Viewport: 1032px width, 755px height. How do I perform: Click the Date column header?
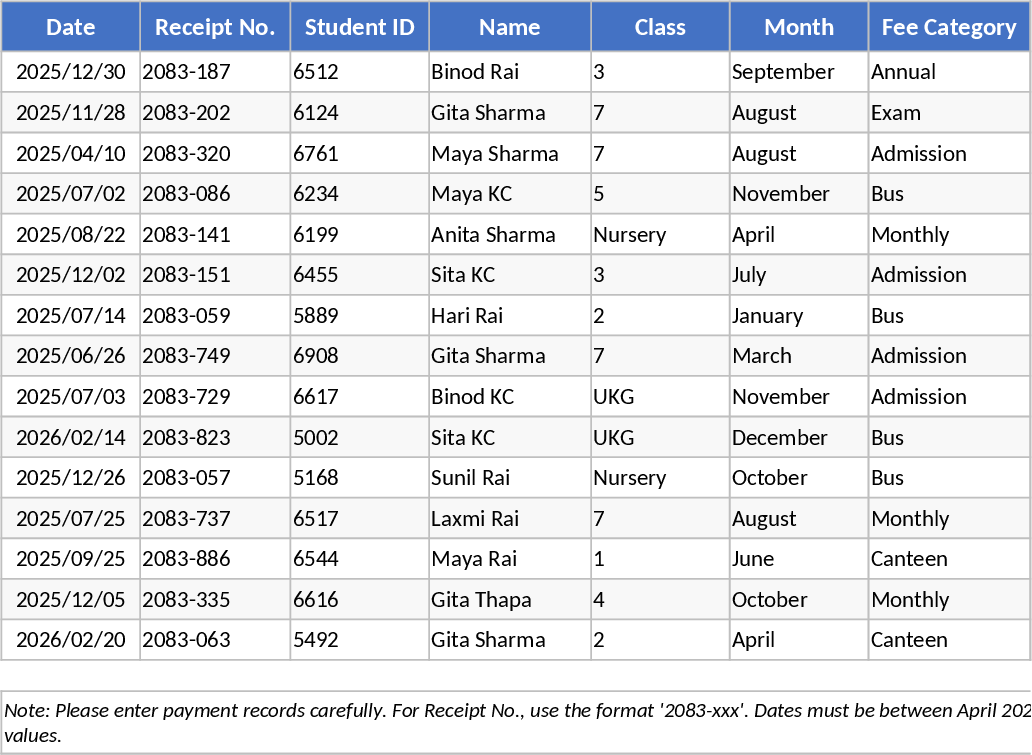pos(71,27)
